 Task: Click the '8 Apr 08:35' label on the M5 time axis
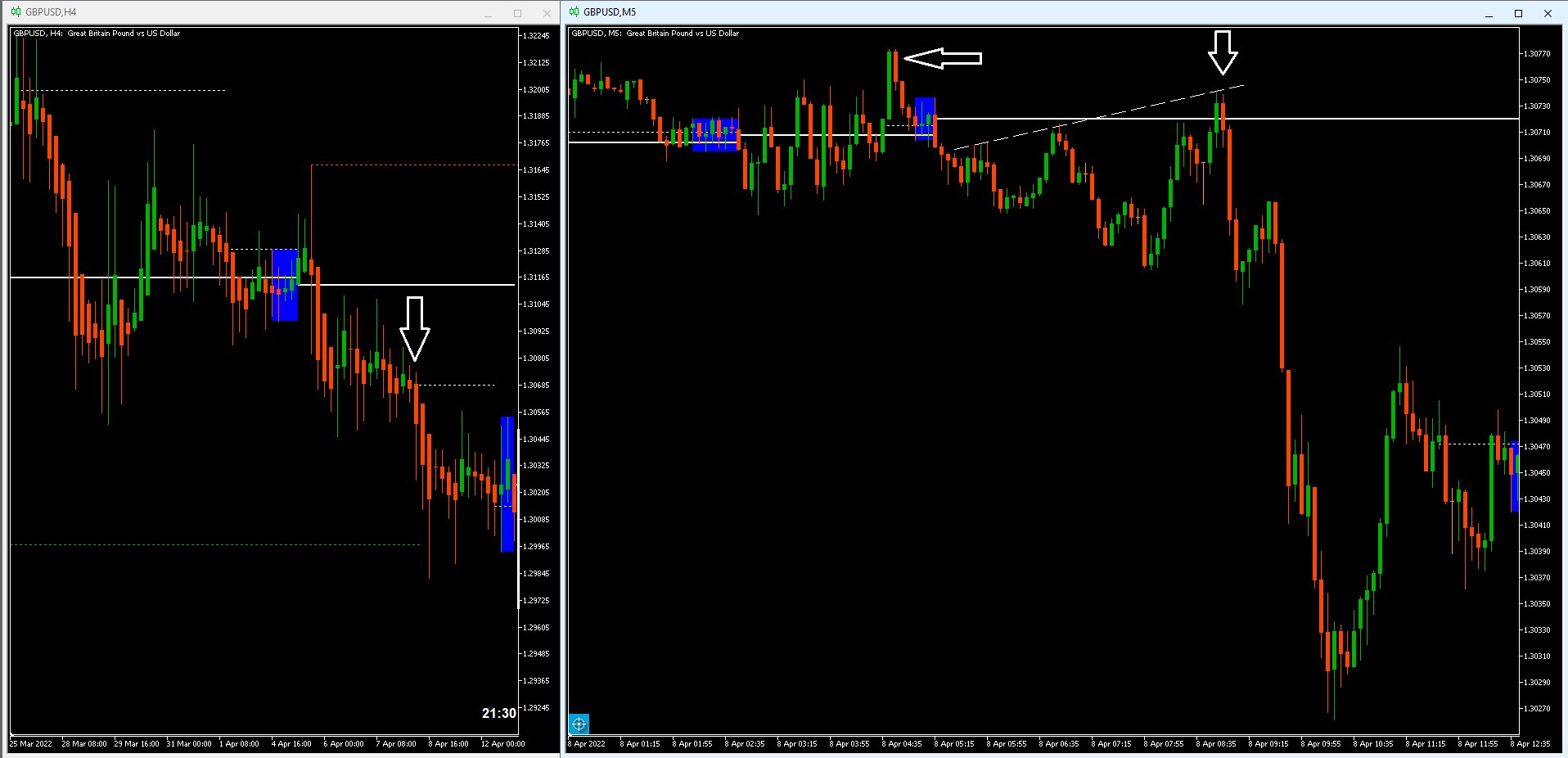tap(1216, 744)
